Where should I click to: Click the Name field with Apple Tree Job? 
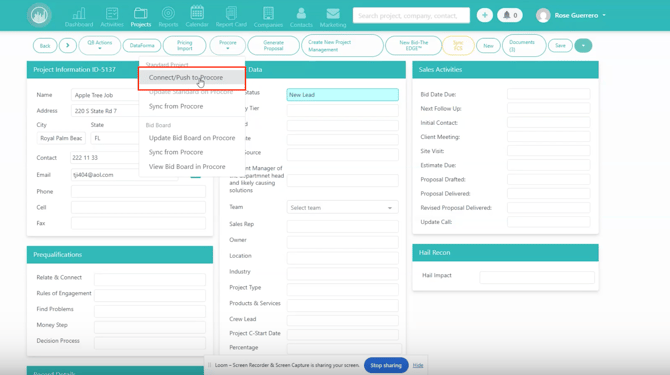105,95
